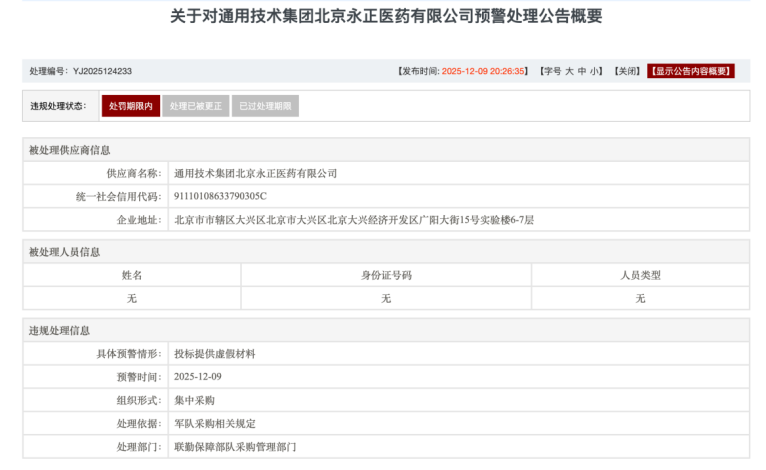766x470 pixels.
Task: Click the processing number YJ2025124233
Action: coord(102,71)
